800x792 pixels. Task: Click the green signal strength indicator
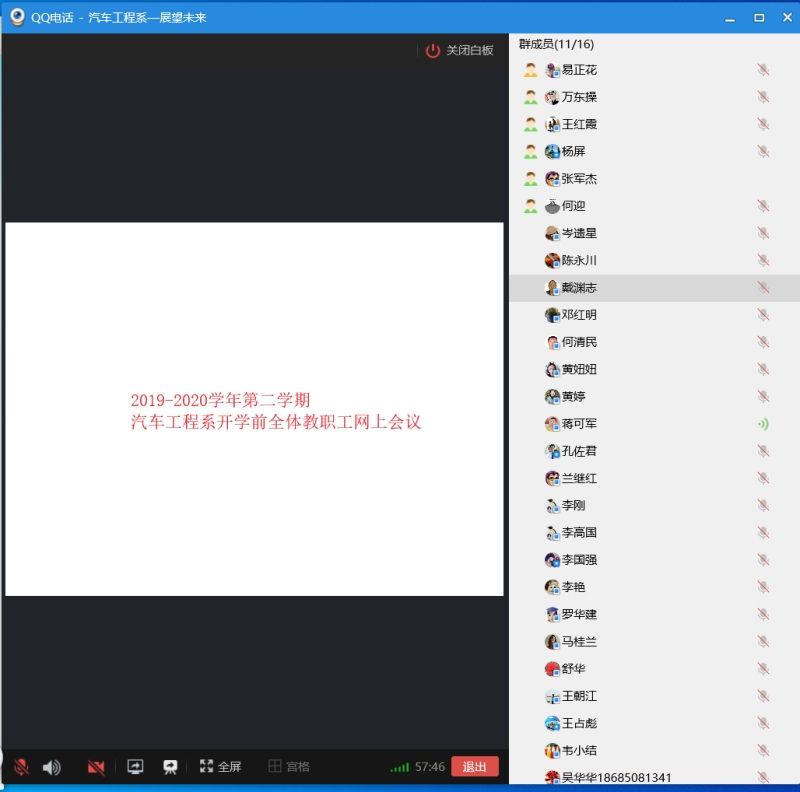(399, 767)
